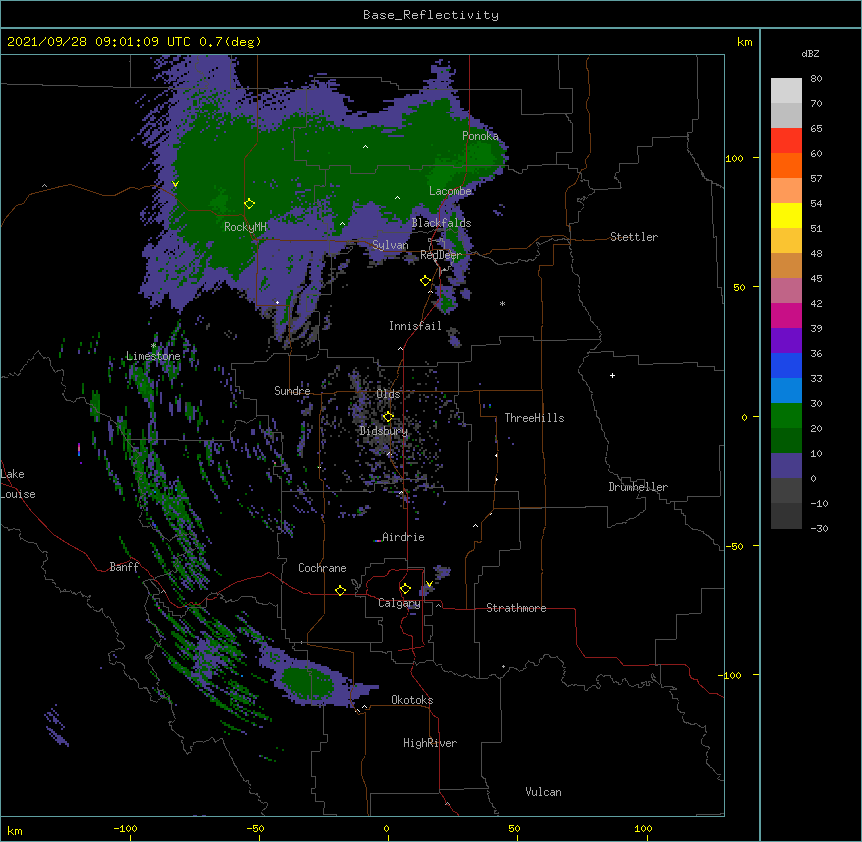Click the yellow marker at Olds

[x=388, y=416]
